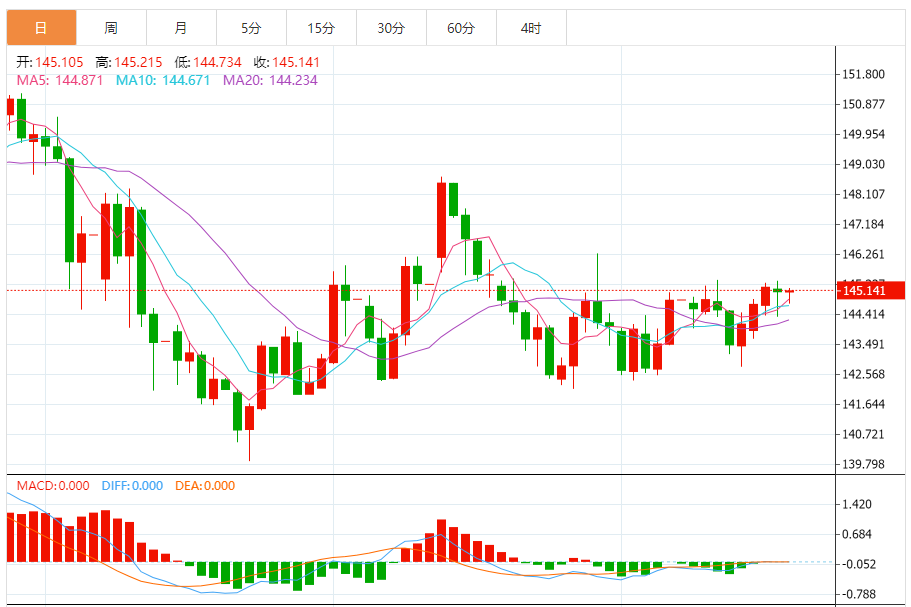Image resolution: width=911 pixels, height=607 pixels.
Task: Click the MA10: 144.671 indicator label
Action: pyautogui.click(x=163, y=80)
